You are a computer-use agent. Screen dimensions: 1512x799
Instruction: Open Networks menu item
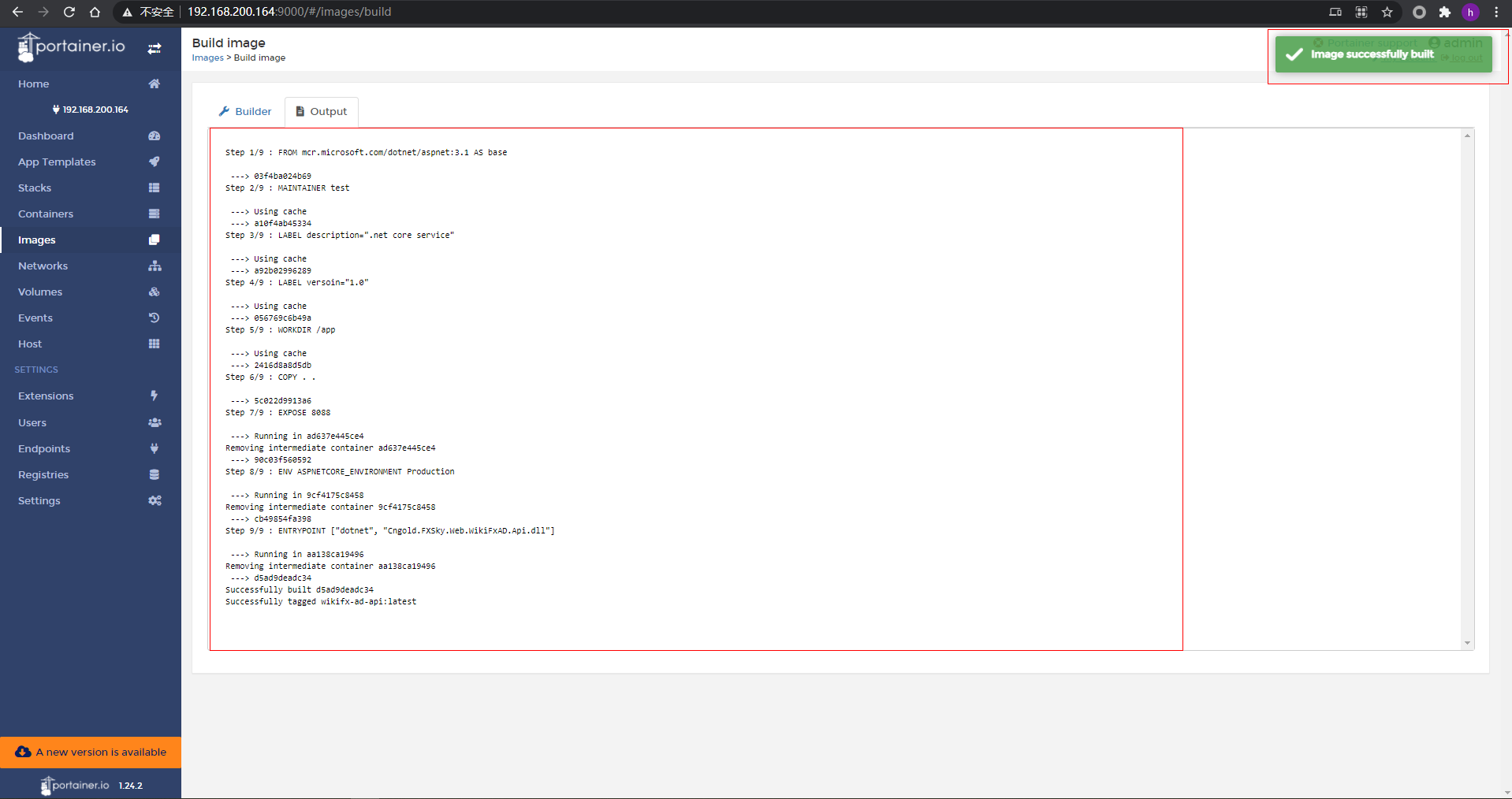[x=91, y=266]
